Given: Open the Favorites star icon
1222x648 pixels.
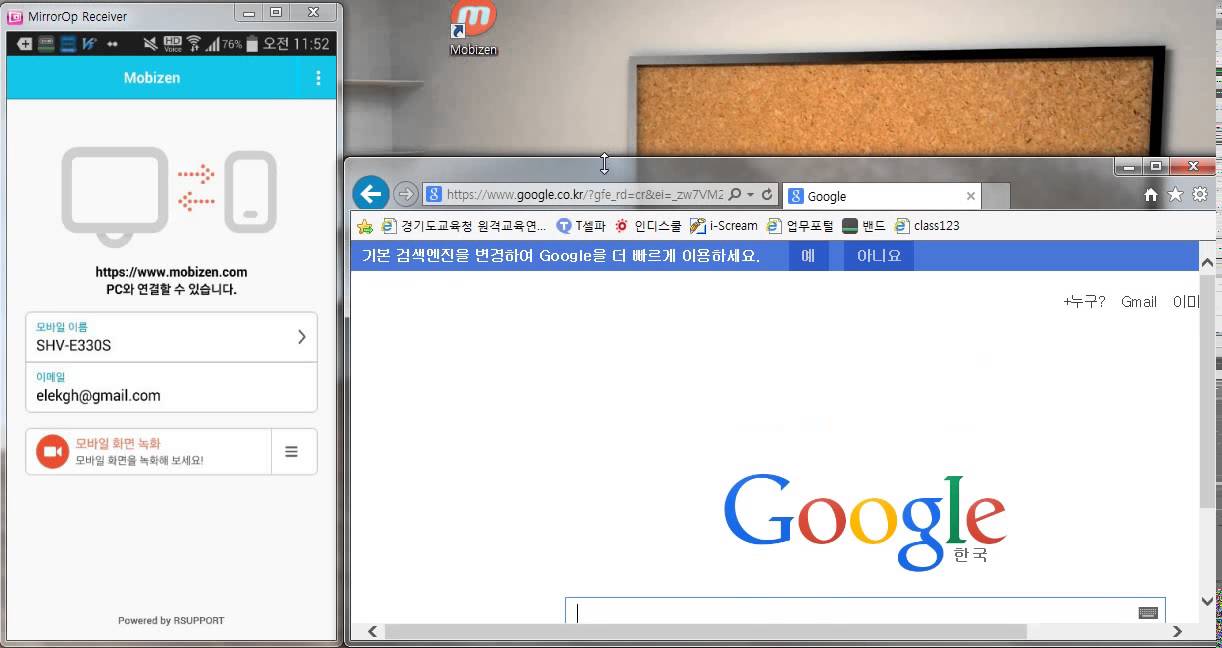Looking at the screenshot, I should tap(1175, 195).
